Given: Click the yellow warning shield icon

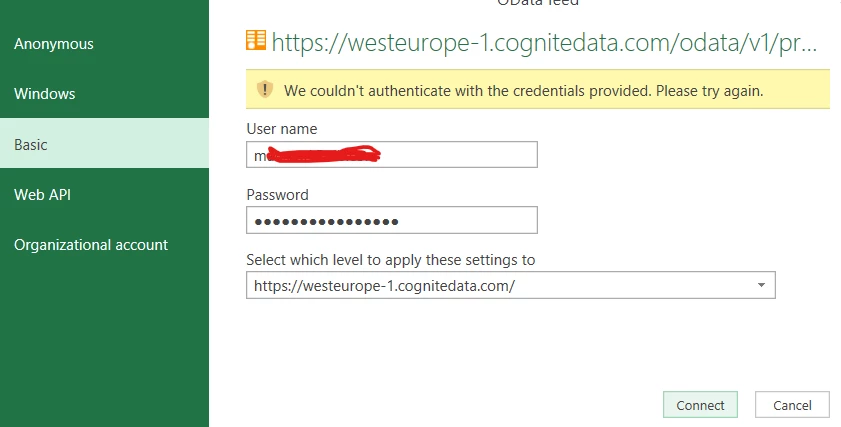Looking at the screenshot, I should point(264,90).
